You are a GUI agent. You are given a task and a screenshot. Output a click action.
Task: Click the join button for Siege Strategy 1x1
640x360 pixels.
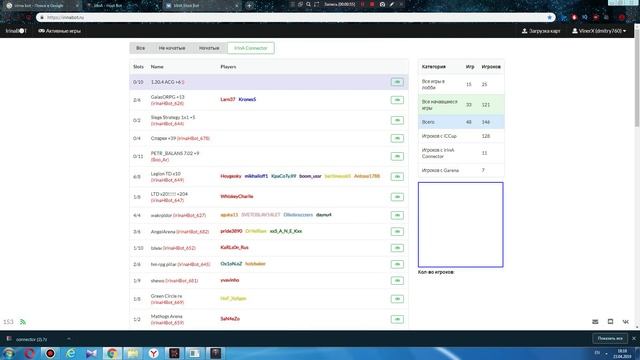397,120
